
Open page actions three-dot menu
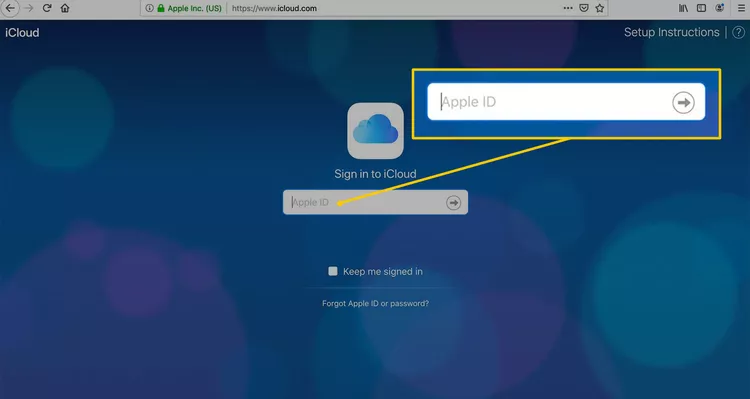point(568,8)
